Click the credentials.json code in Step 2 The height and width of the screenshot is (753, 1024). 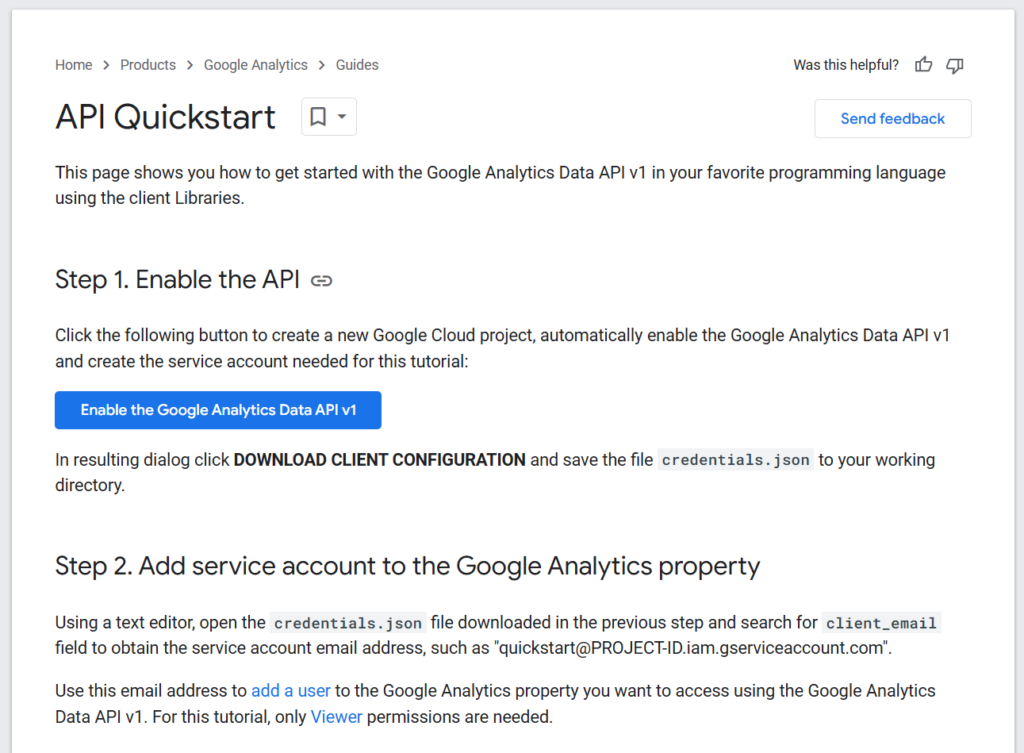[348, 623]
